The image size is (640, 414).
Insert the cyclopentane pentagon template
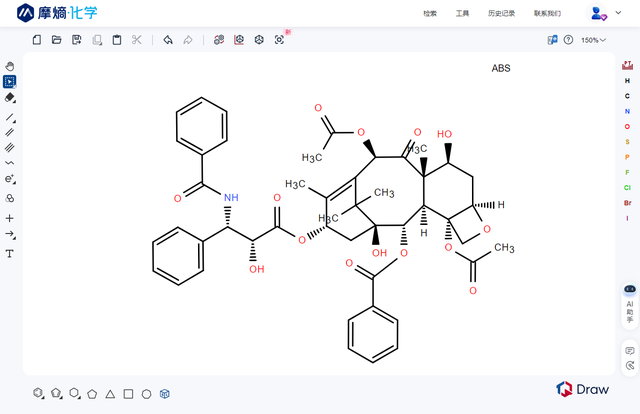[x=92, y=394]
